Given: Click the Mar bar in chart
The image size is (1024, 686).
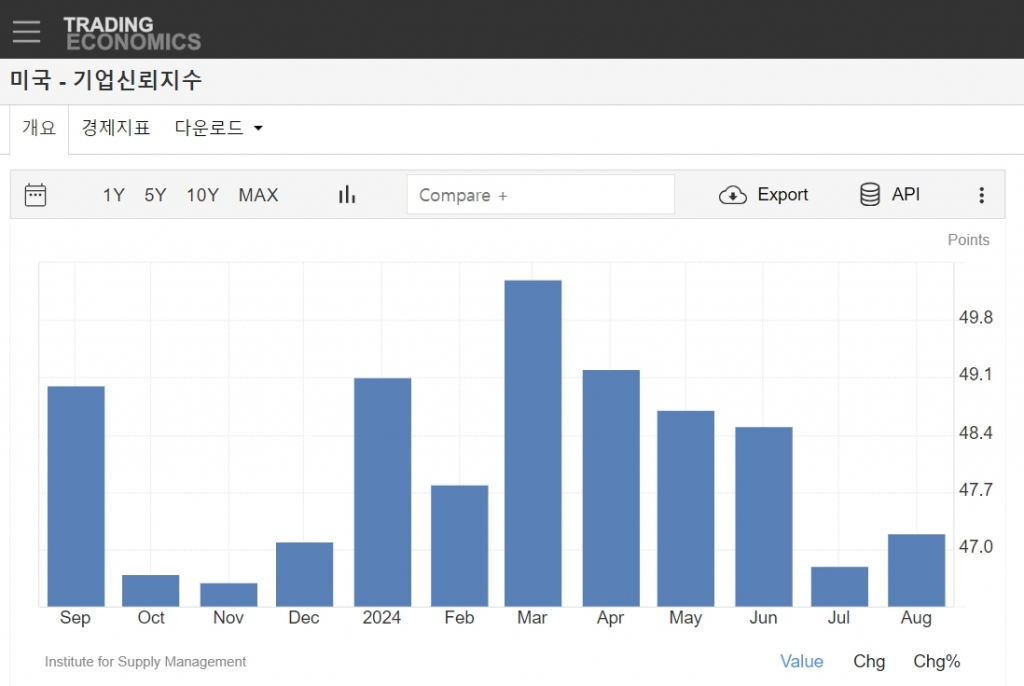Looking at the screenshot, I should tap(533, 443).
